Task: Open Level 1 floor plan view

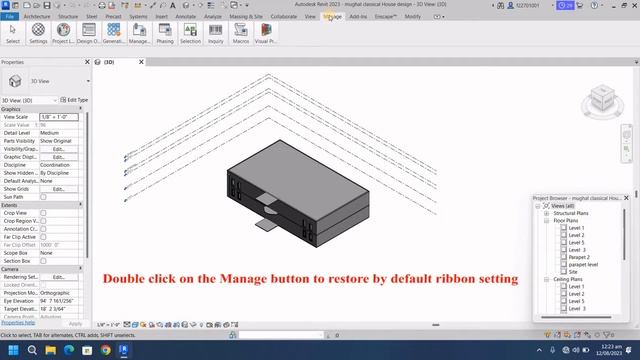Action: tap(576, 228)
